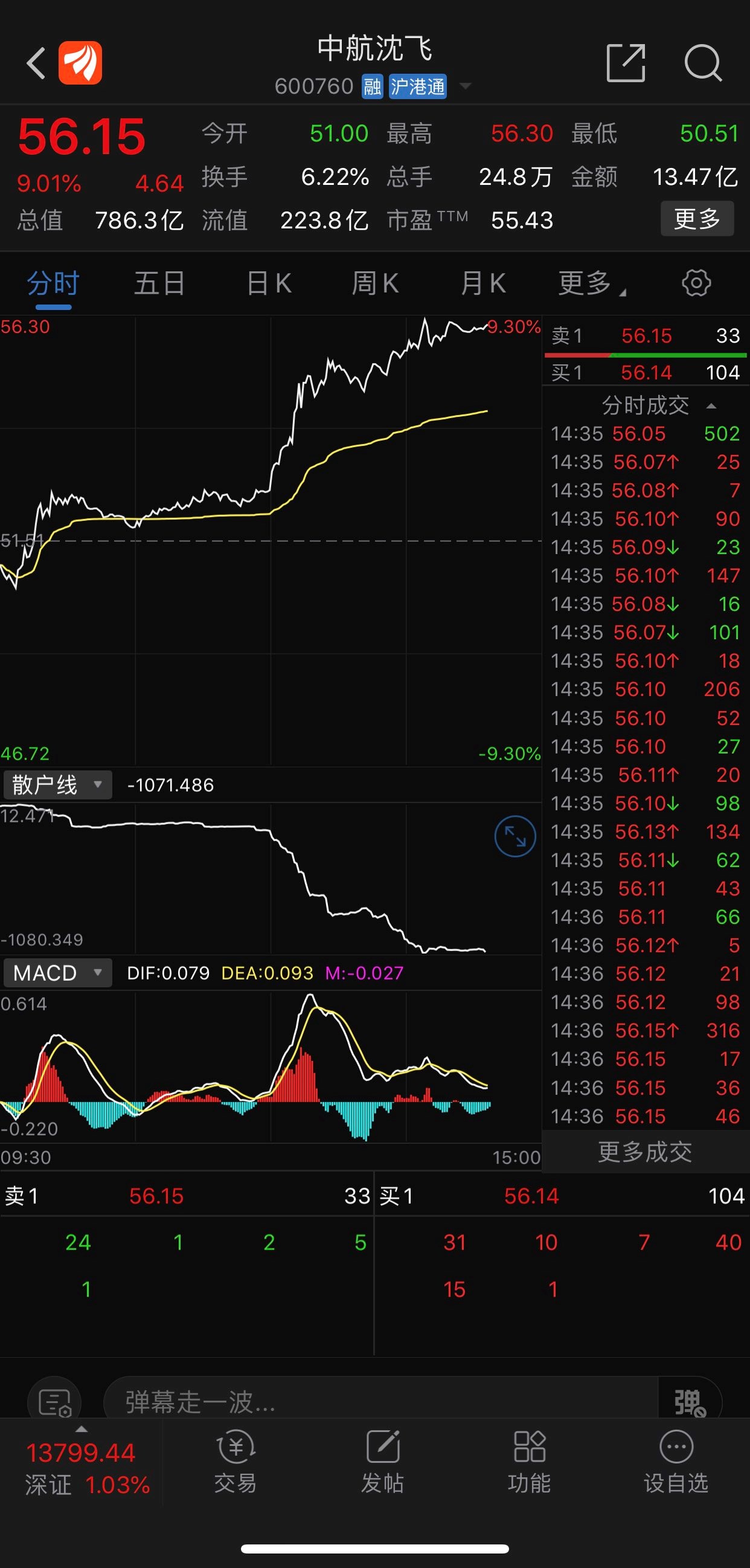The width and height of the screenshot is (750, 1568).
Task: Switch to 日K tab
Action: (x=268, y=283)
